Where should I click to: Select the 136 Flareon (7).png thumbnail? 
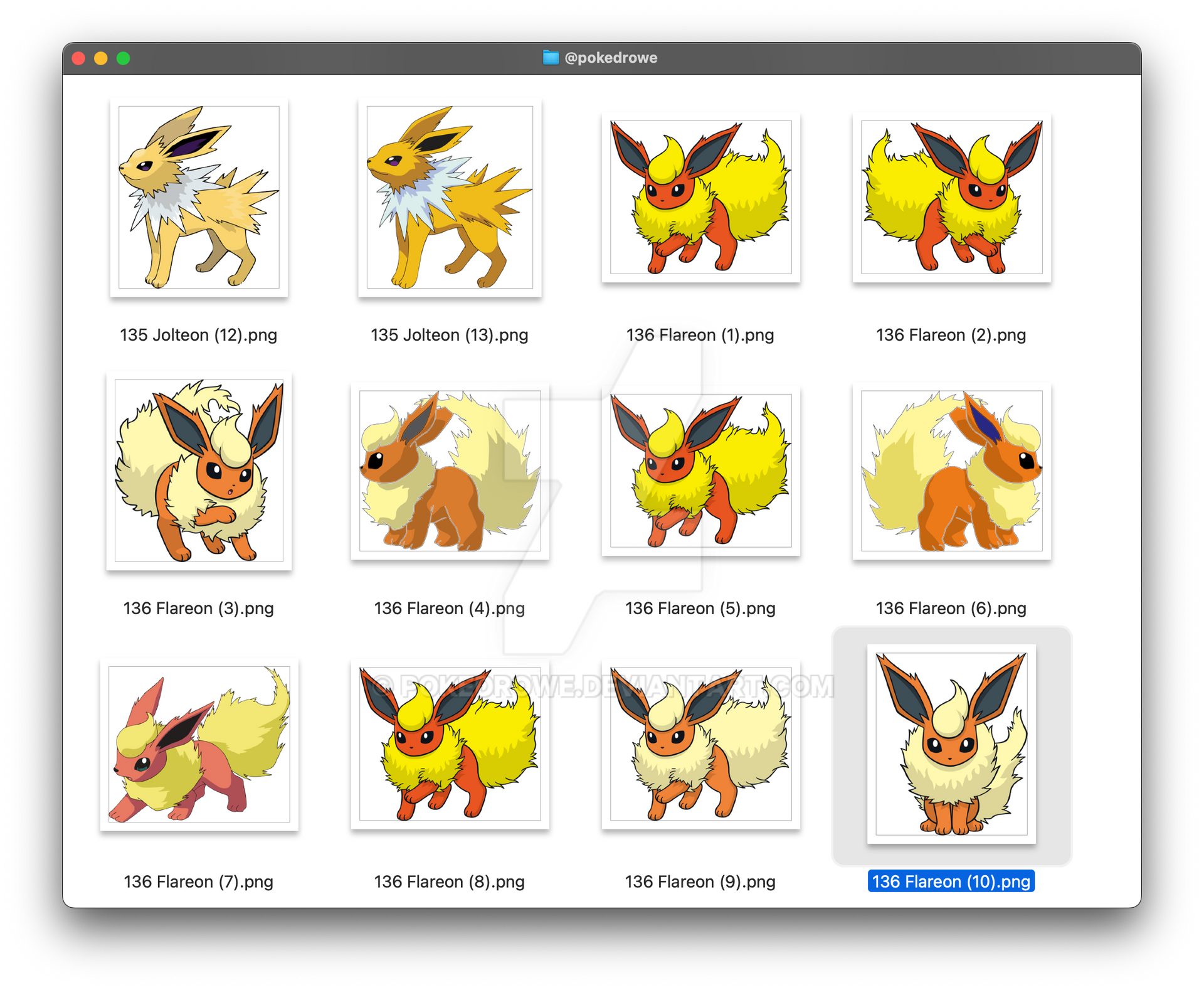199,744
